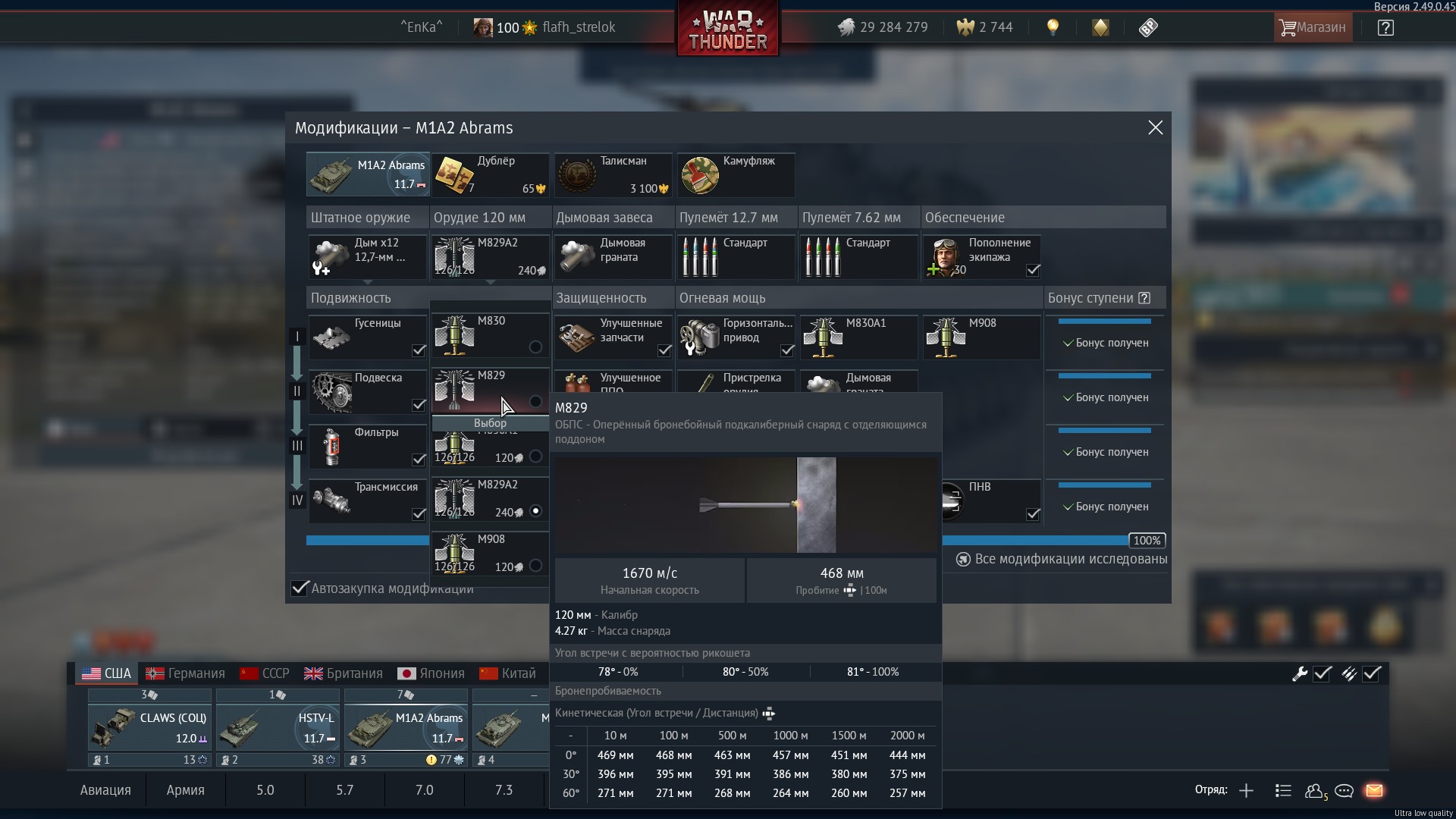Add squad member with plus icon
The height and width of the screenshot is (819, 1456).
1246,791
